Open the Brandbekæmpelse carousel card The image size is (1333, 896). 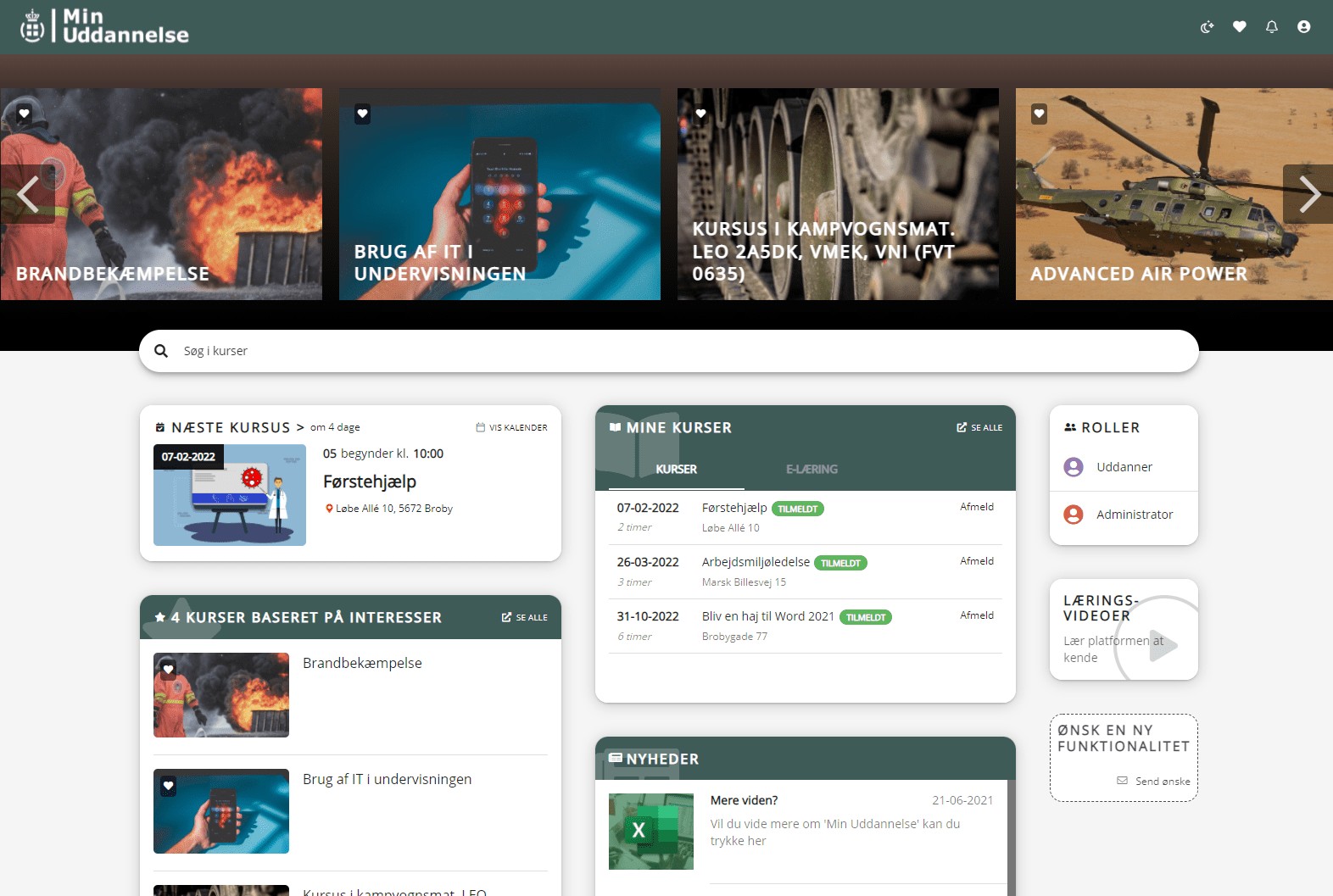pyautogui.click(x=161, y=194)
